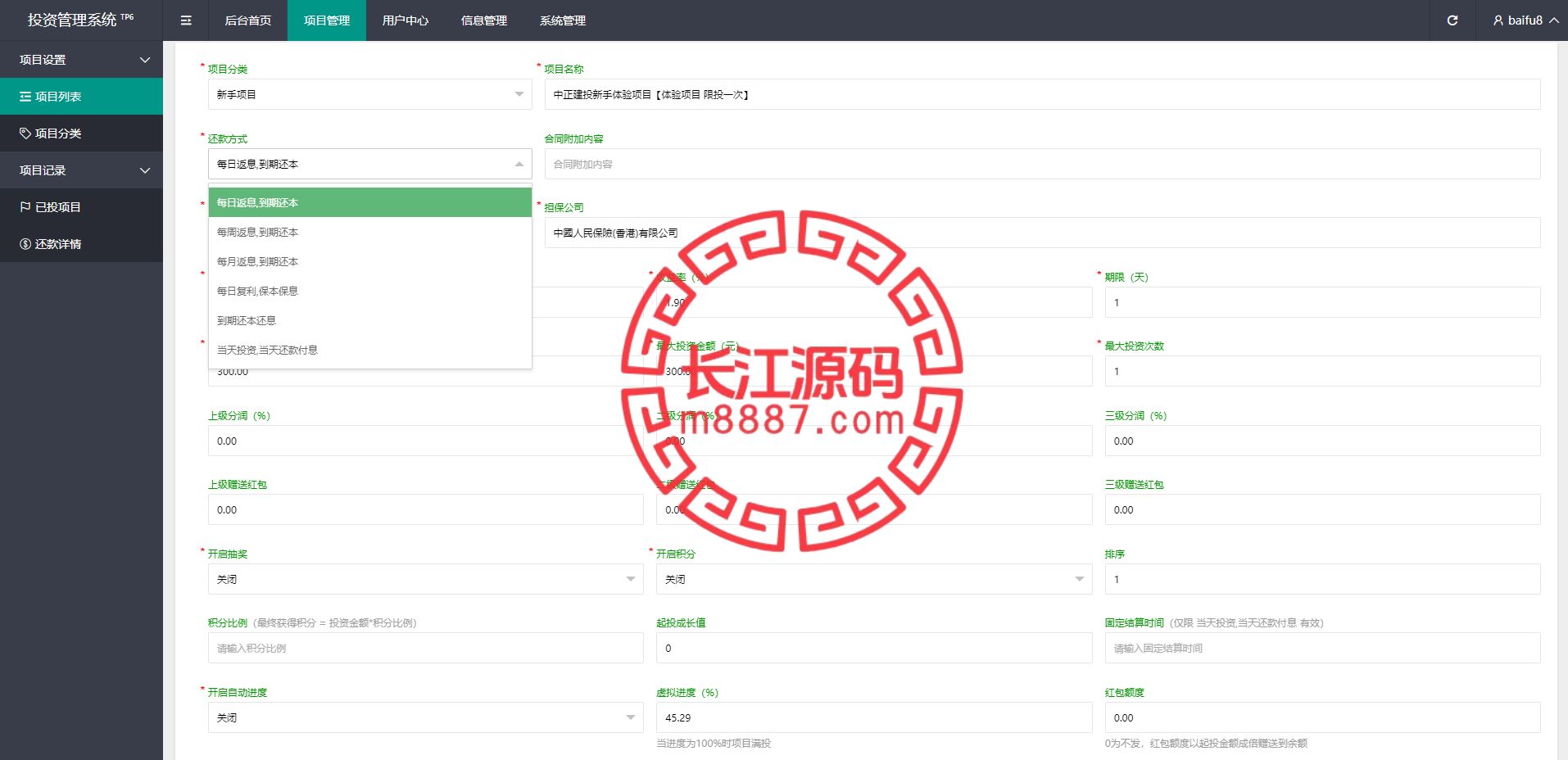This screenshot has width=1568, height=760.
Task: Open 还款详情 in sidebar
Action: (x=81, y=244)
